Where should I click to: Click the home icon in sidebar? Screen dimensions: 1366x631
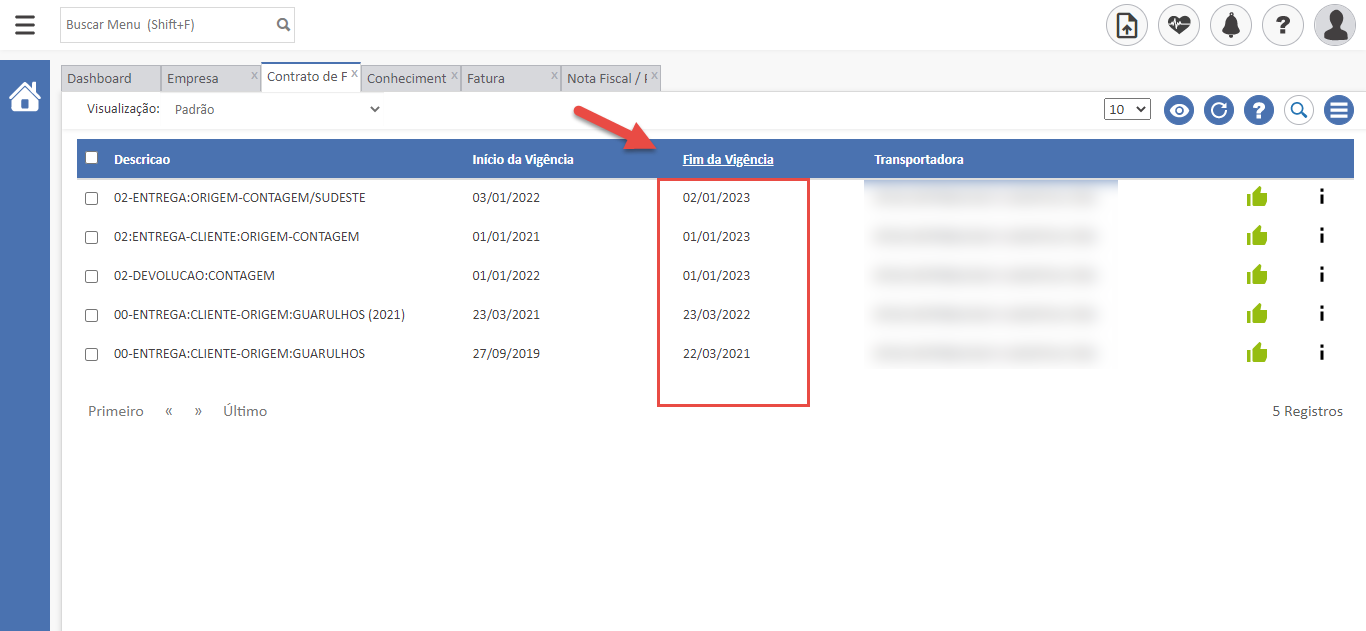coord(25,97)
